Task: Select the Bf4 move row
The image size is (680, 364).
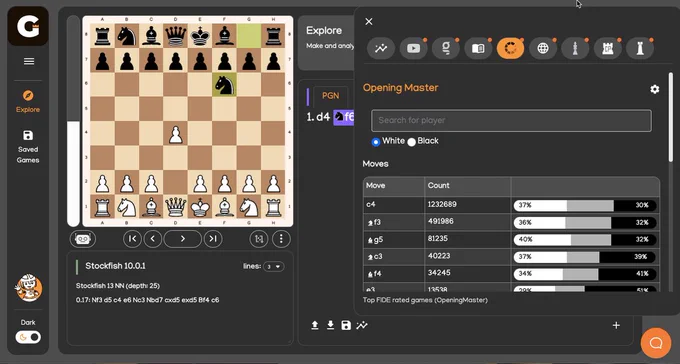Action: [x=511, y=274]
